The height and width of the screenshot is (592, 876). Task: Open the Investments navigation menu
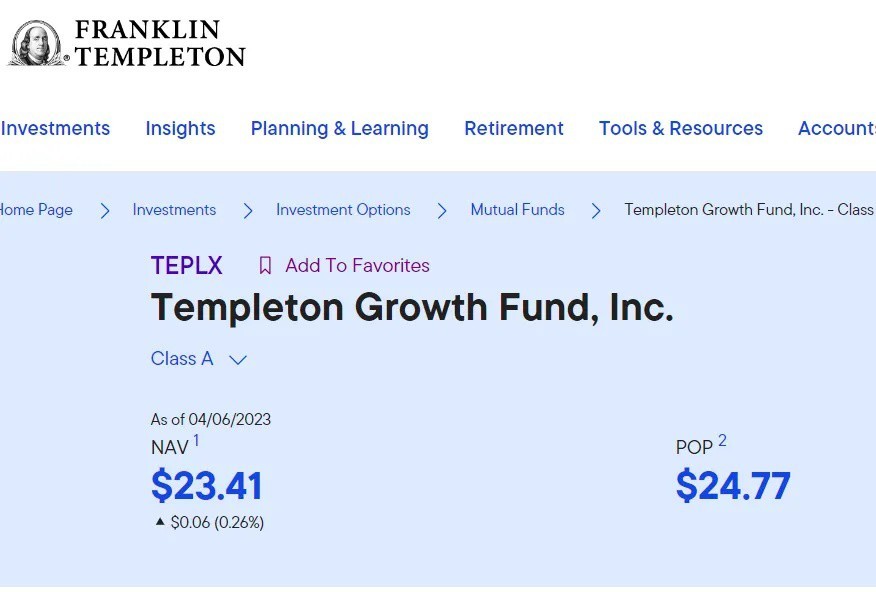pos(55,128)
